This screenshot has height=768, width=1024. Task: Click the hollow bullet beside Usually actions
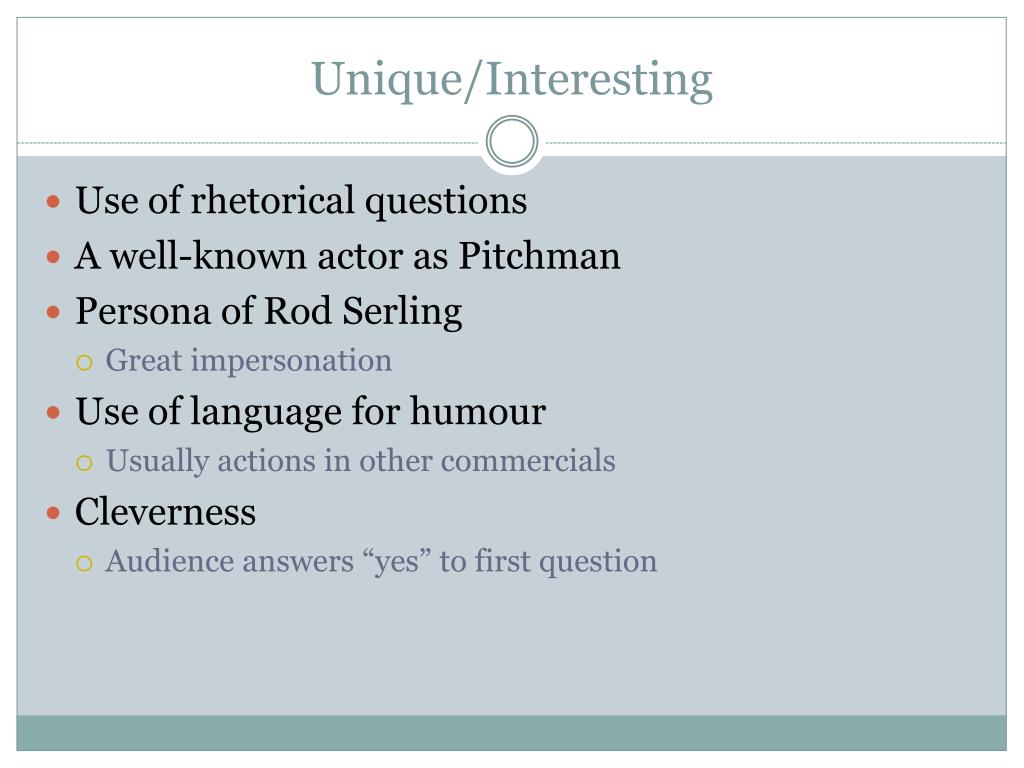pos(84,463)
